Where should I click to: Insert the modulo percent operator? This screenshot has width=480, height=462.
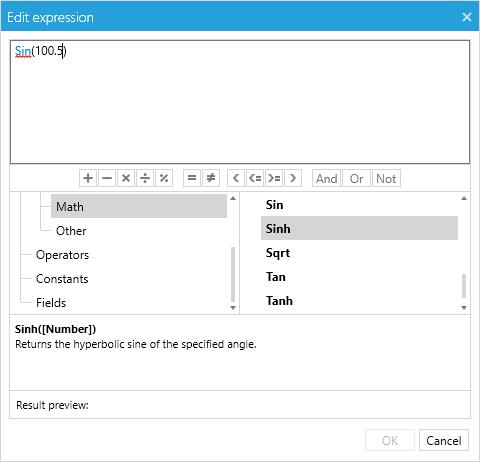pos(164,178)
